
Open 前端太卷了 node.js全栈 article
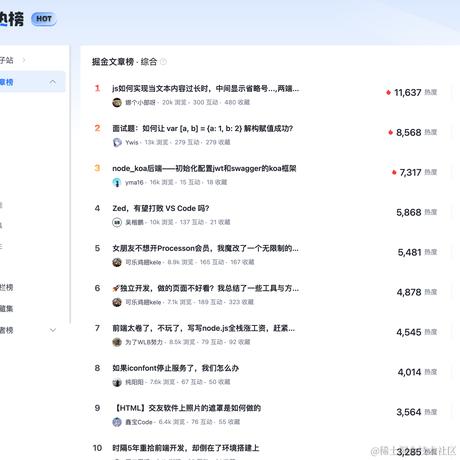203,328
